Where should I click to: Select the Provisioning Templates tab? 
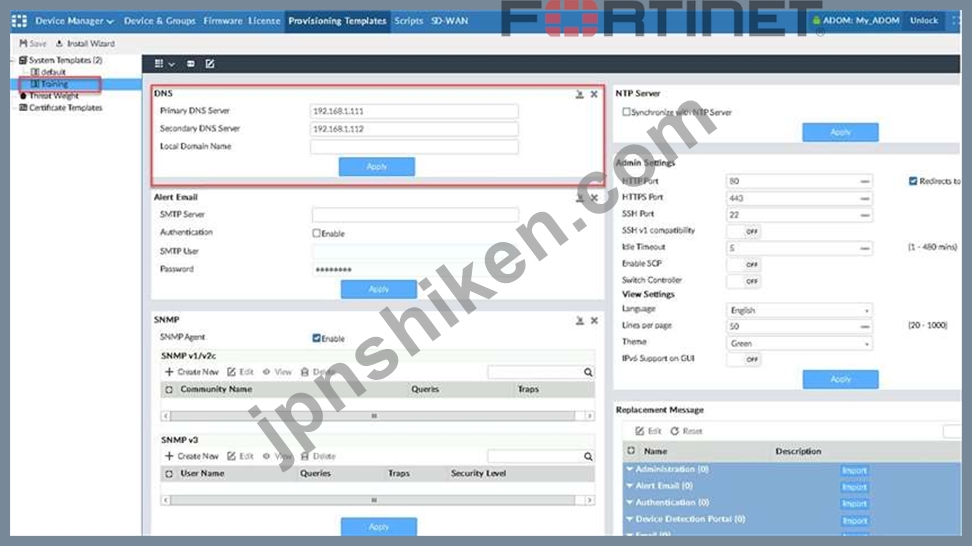(x=337, y=20)
